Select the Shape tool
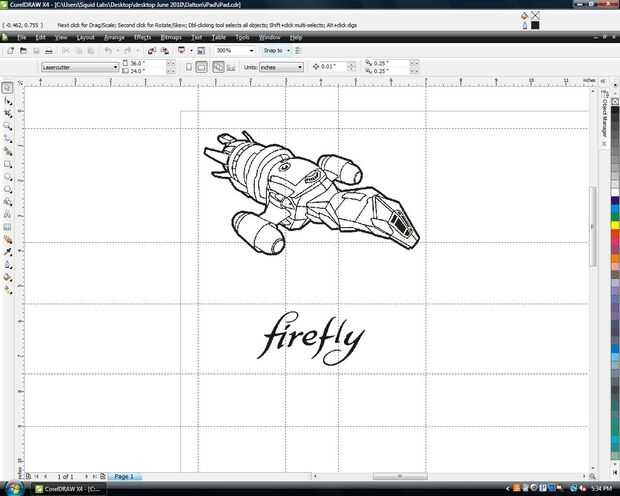The image size is (620, 496). coord(8,101)
